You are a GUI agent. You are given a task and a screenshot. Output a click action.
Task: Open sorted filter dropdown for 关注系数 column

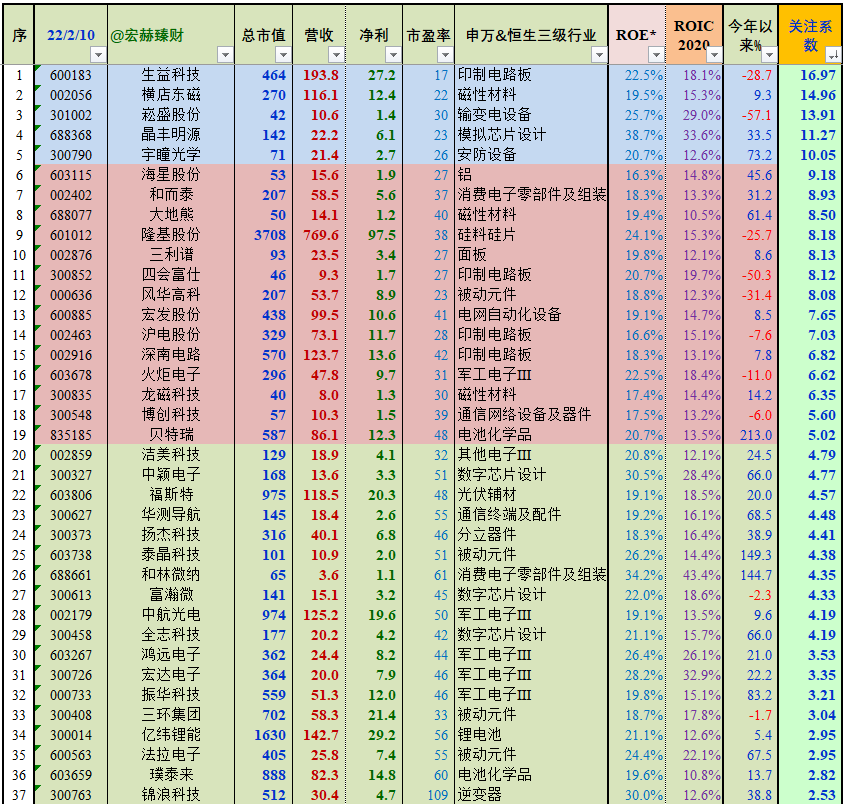834,55
